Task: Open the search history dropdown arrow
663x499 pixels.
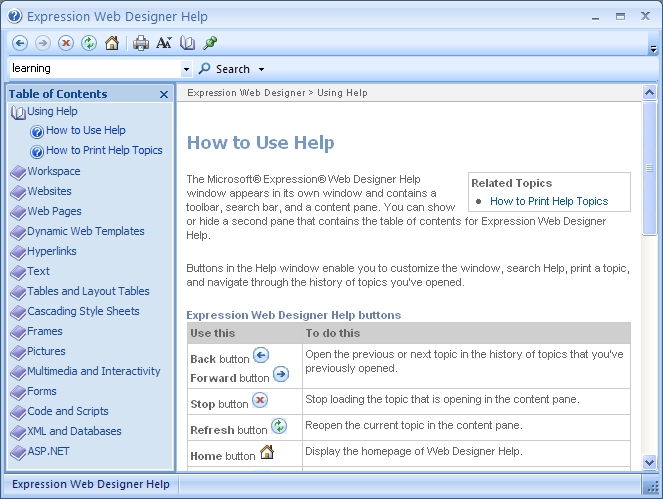Action: [186, 69]
